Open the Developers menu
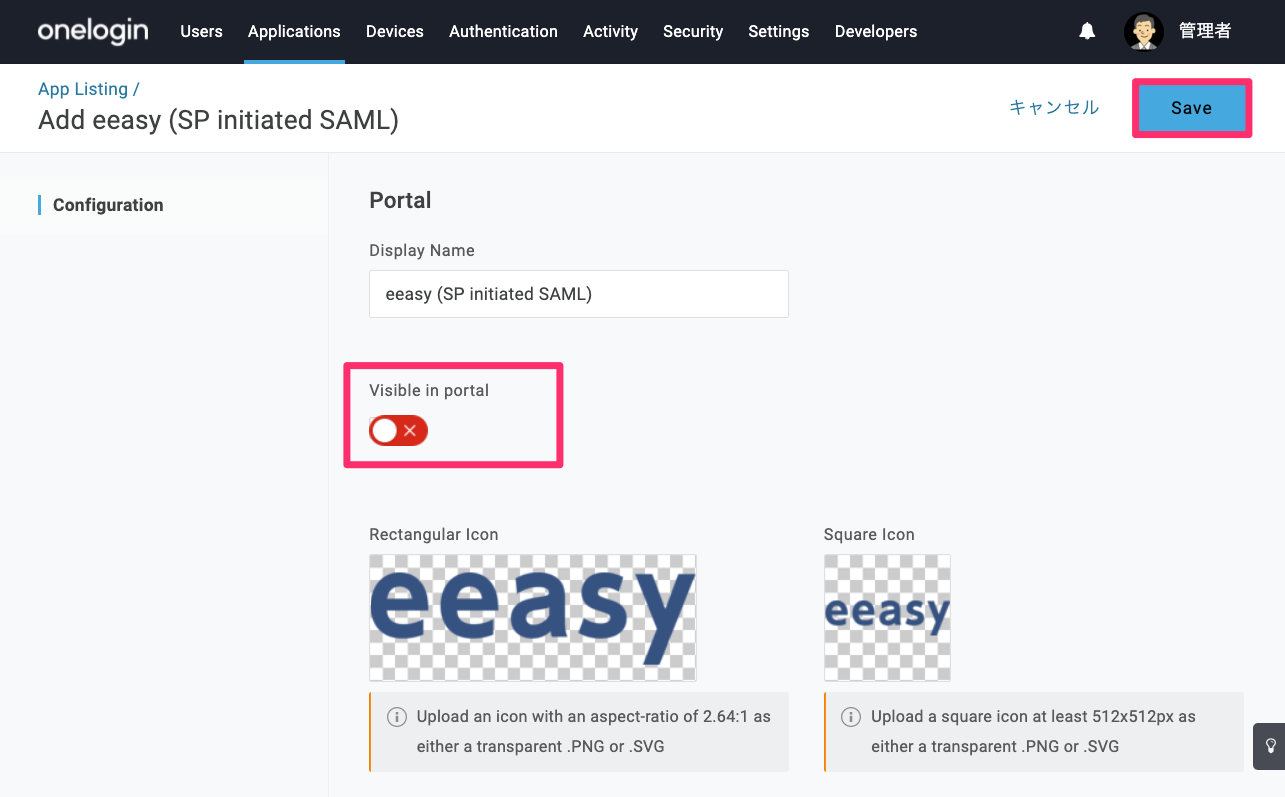Image resolution: width=1285 pixels, height=797 pixels. 876,32
